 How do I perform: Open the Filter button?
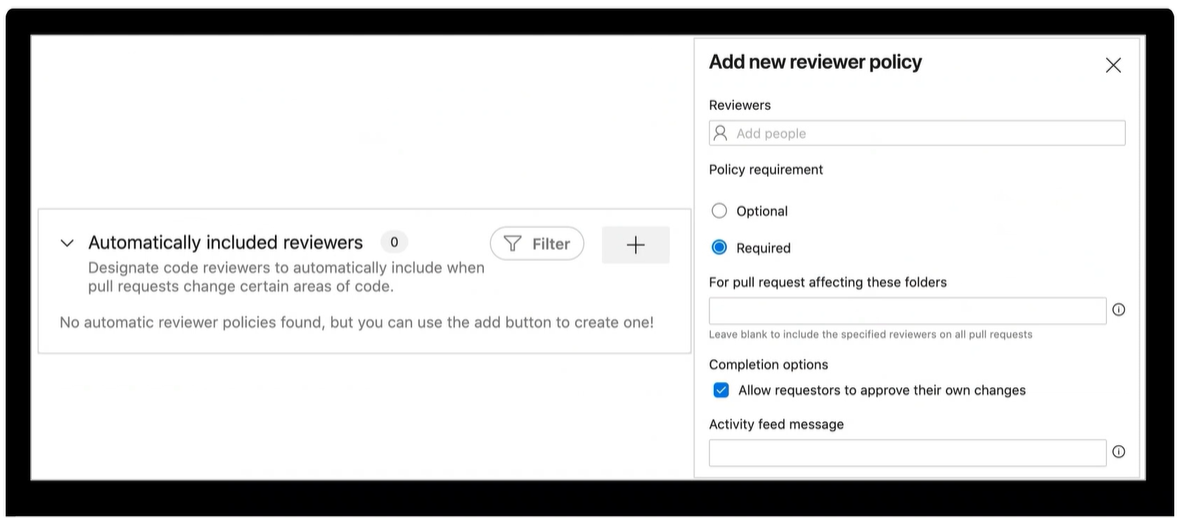tap(537, 244)
